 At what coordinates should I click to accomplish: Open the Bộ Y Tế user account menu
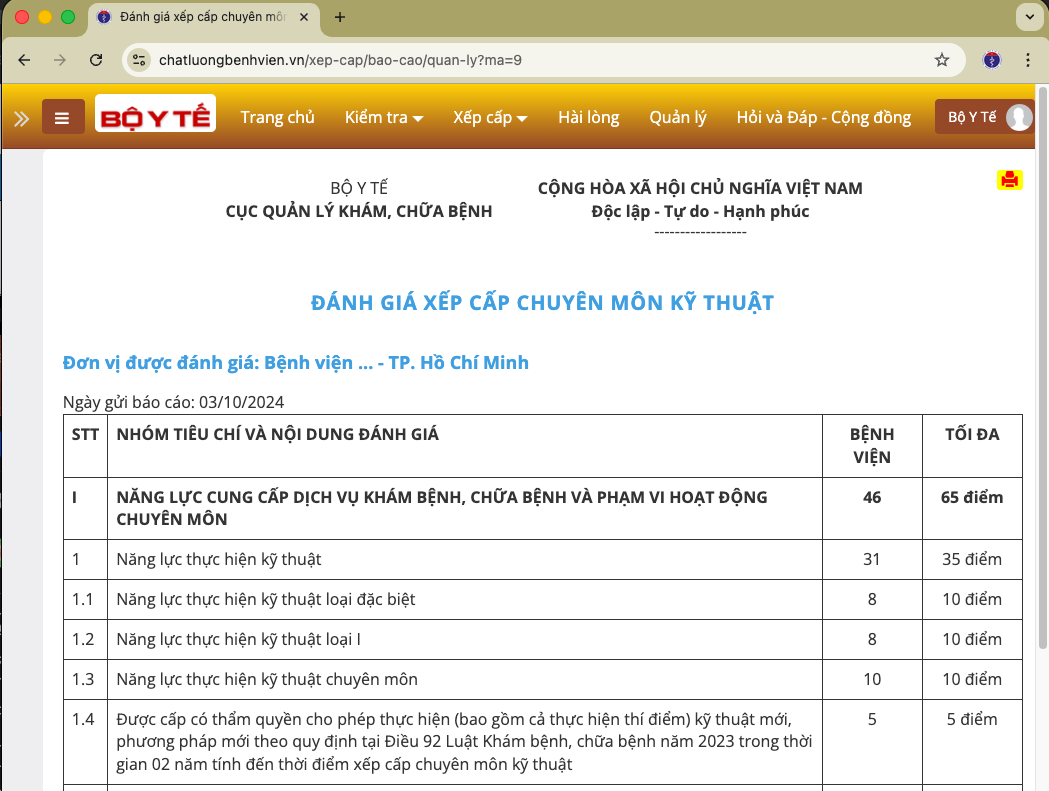[984, 118]
